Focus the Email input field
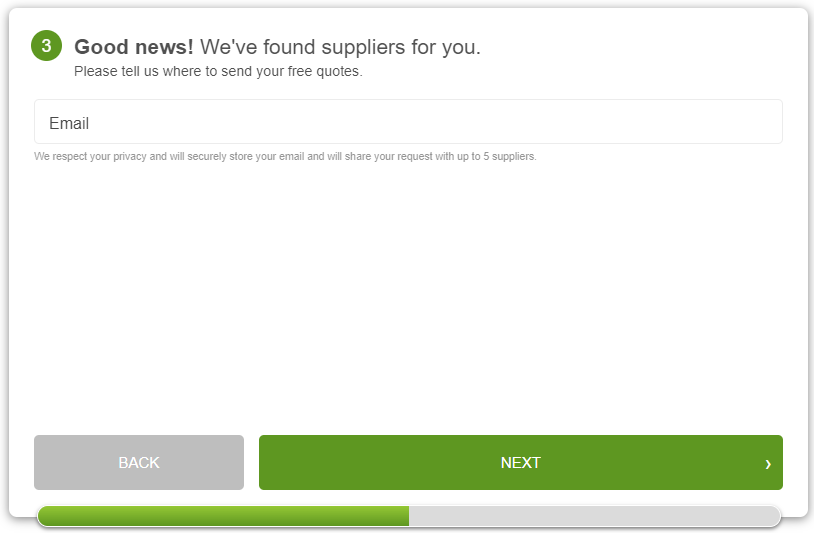This screenshot has width=814, height=533. pyautogui.click(x=408, y=121)
